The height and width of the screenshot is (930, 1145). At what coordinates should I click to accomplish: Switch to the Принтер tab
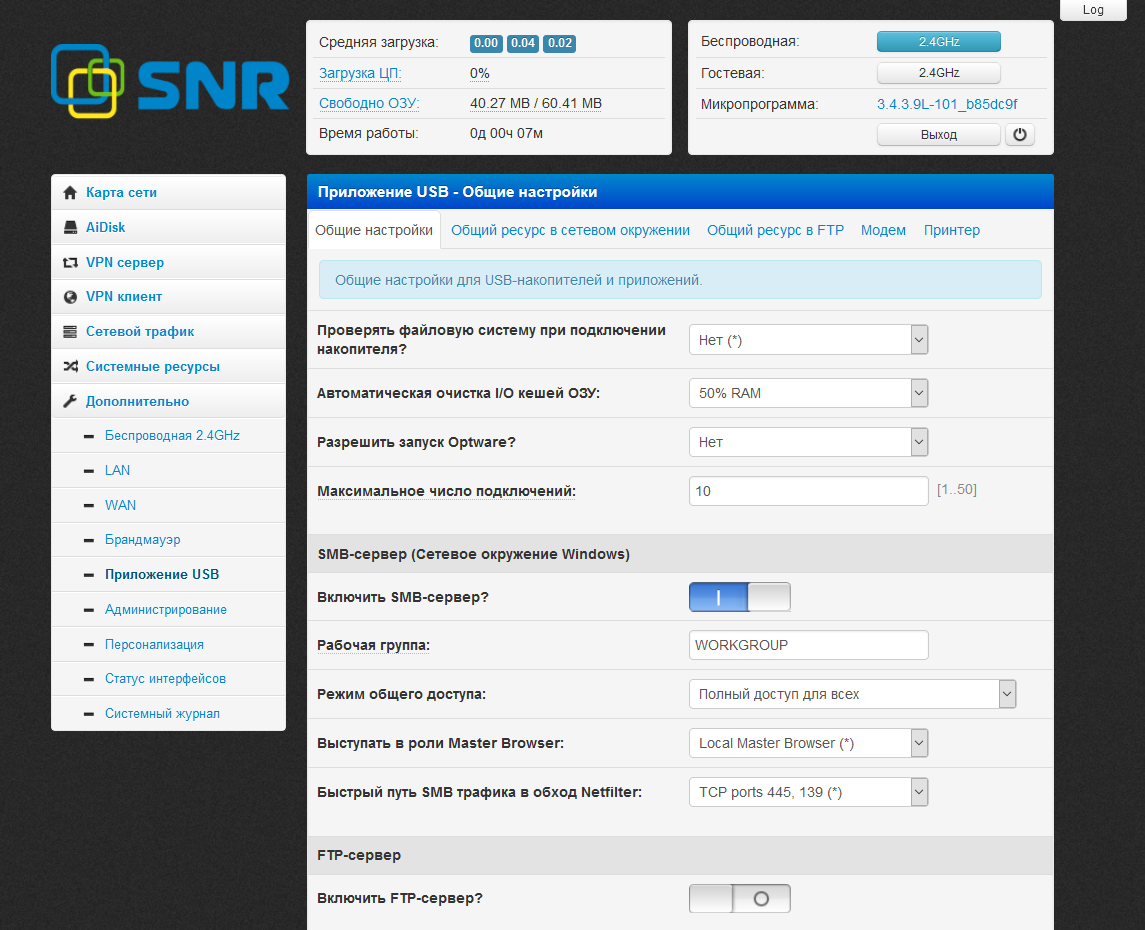pos(951,230)
